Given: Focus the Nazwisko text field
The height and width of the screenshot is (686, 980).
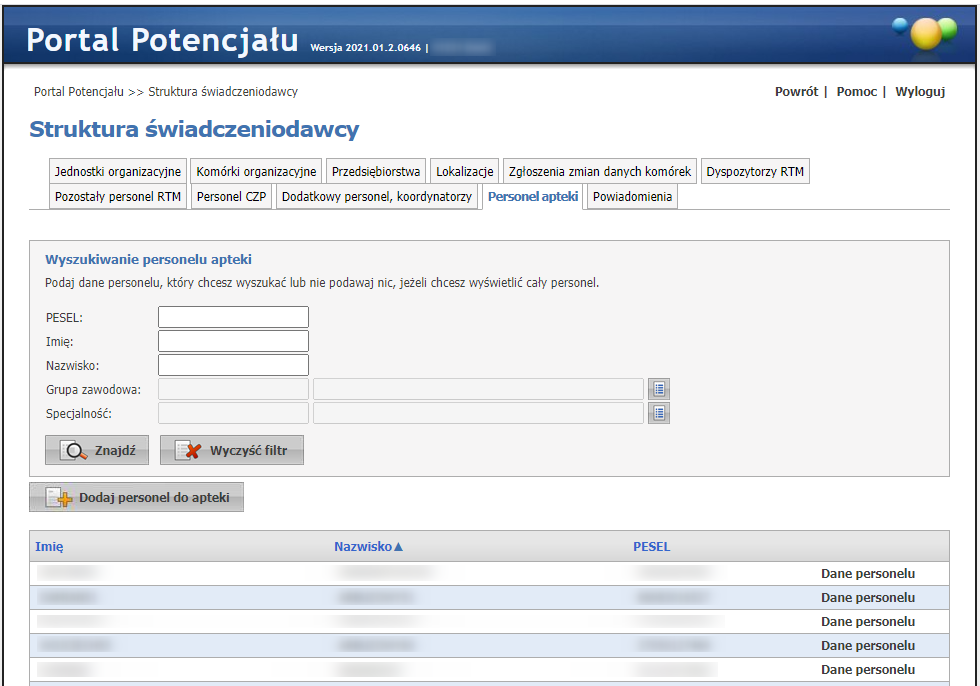Looking at the screenshot, I should (x=233, y=365).
